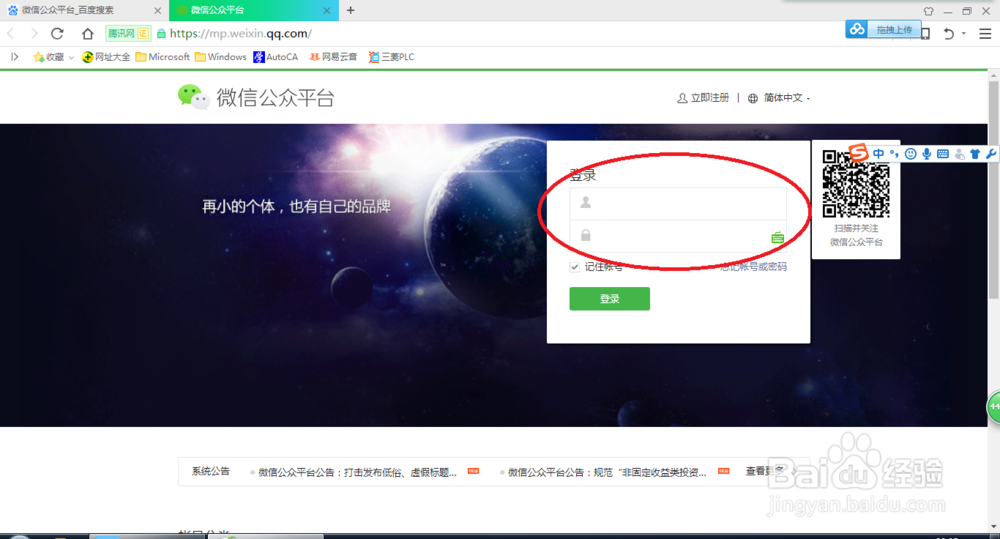Open the 简体中文 language dropdown
Screen dimensions: 1000x539
779,98
